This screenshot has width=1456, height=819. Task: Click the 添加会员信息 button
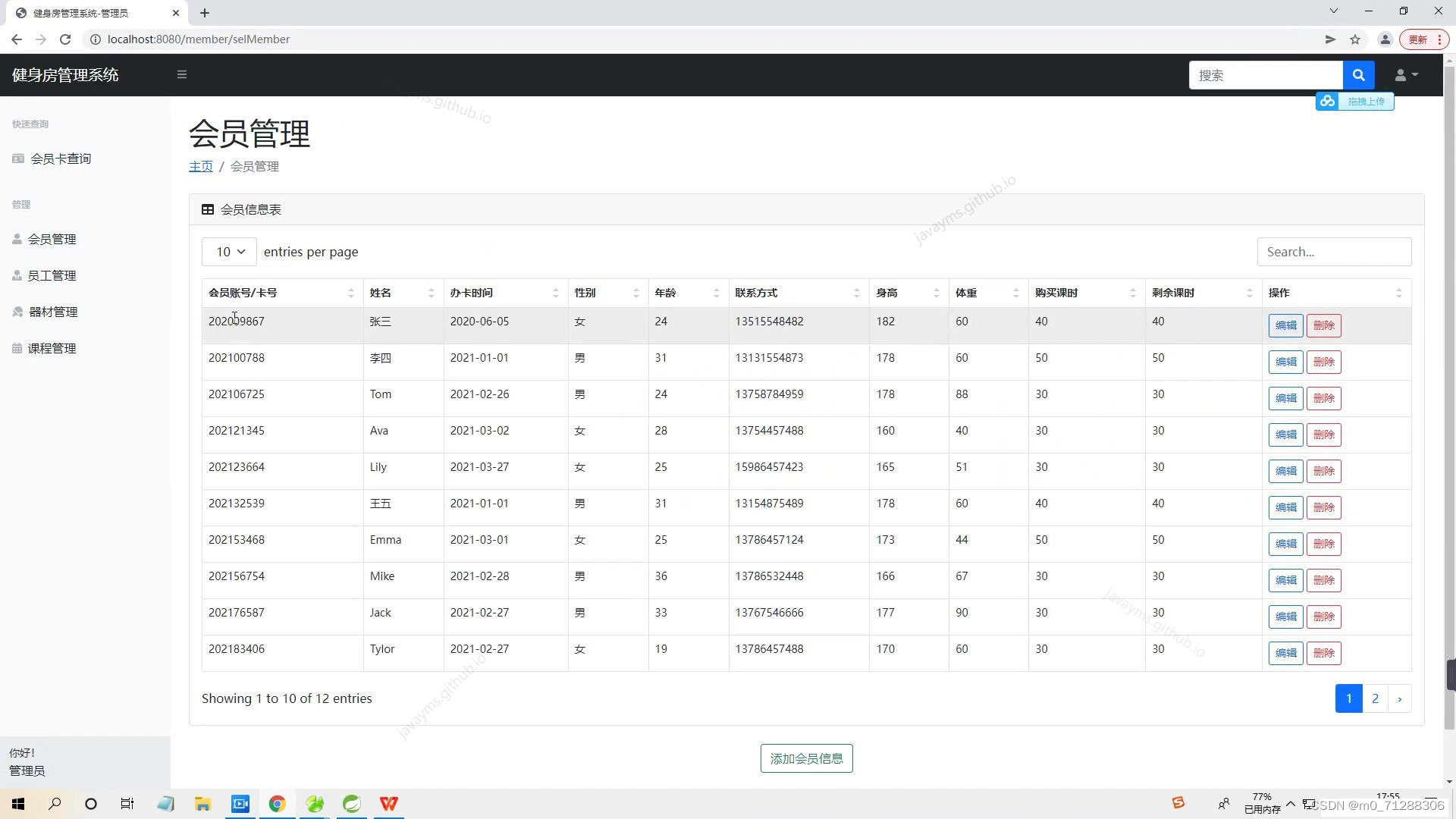pos(806,758)
